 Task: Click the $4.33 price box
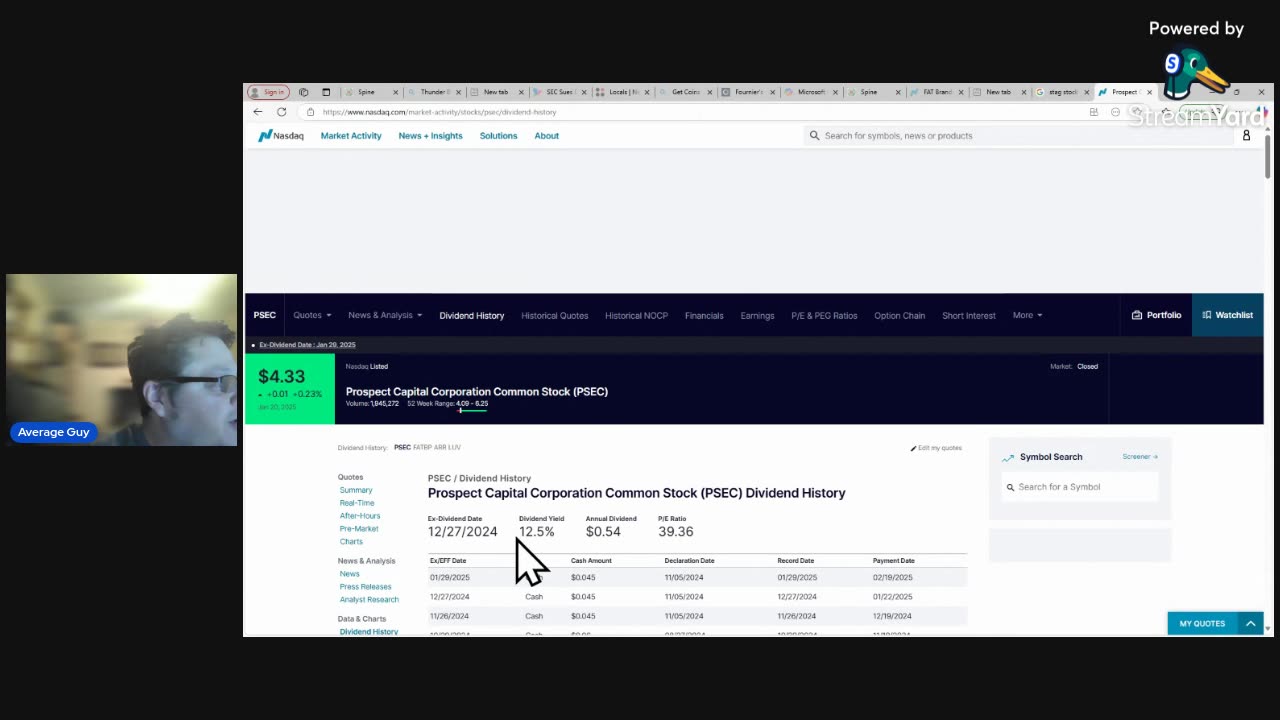(290, 389)
